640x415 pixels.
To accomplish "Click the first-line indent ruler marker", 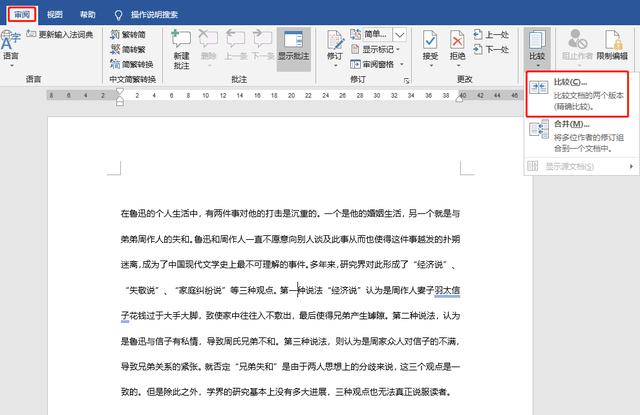I will point(120,91).
